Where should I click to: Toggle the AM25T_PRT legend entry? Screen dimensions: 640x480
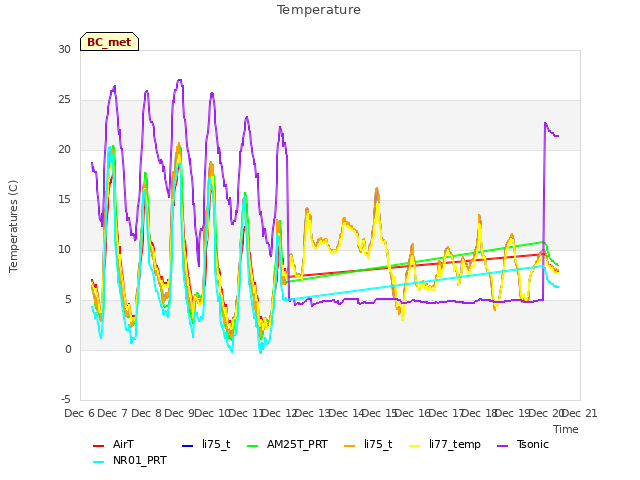point(287,444)
